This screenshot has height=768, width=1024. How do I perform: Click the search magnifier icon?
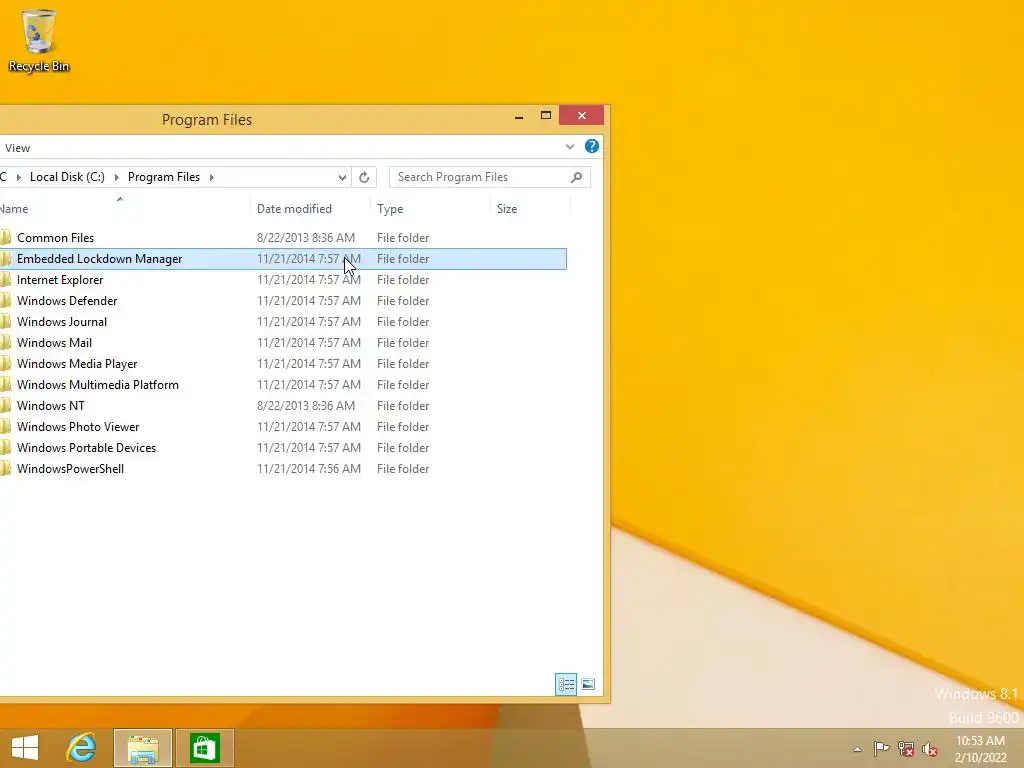576,177
